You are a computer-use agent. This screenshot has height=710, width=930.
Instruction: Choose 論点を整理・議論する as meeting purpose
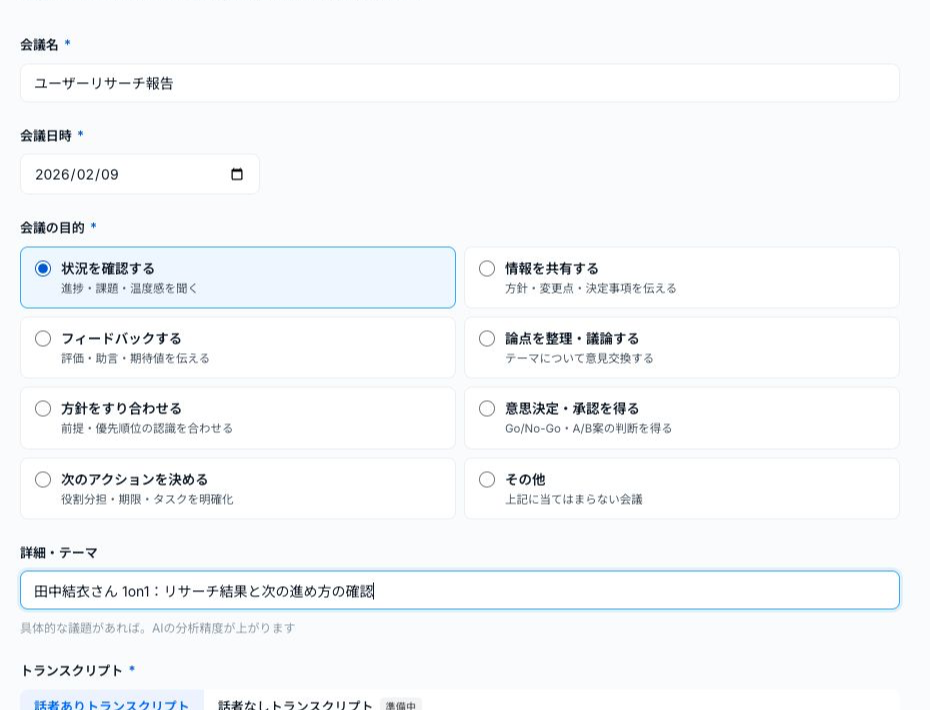(x=487, y=339)
